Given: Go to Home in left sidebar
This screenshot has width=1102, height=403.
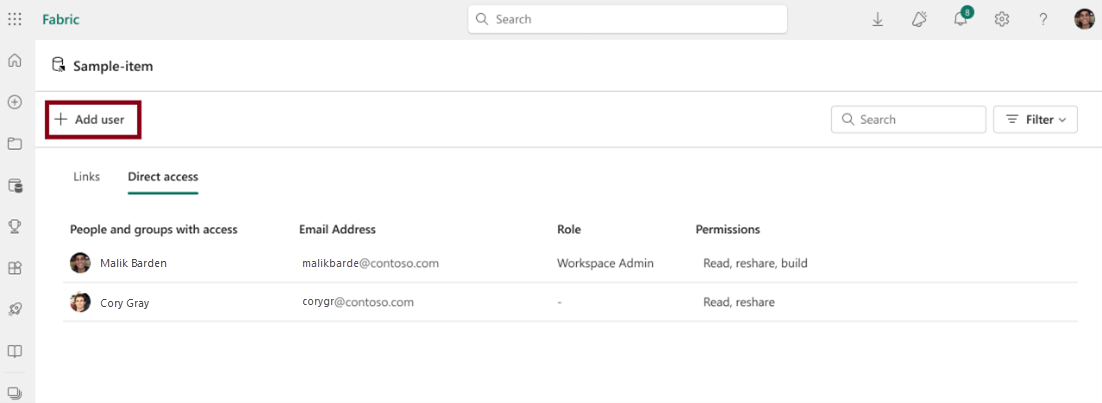Looking at the screenshot, I should [14, 61].
